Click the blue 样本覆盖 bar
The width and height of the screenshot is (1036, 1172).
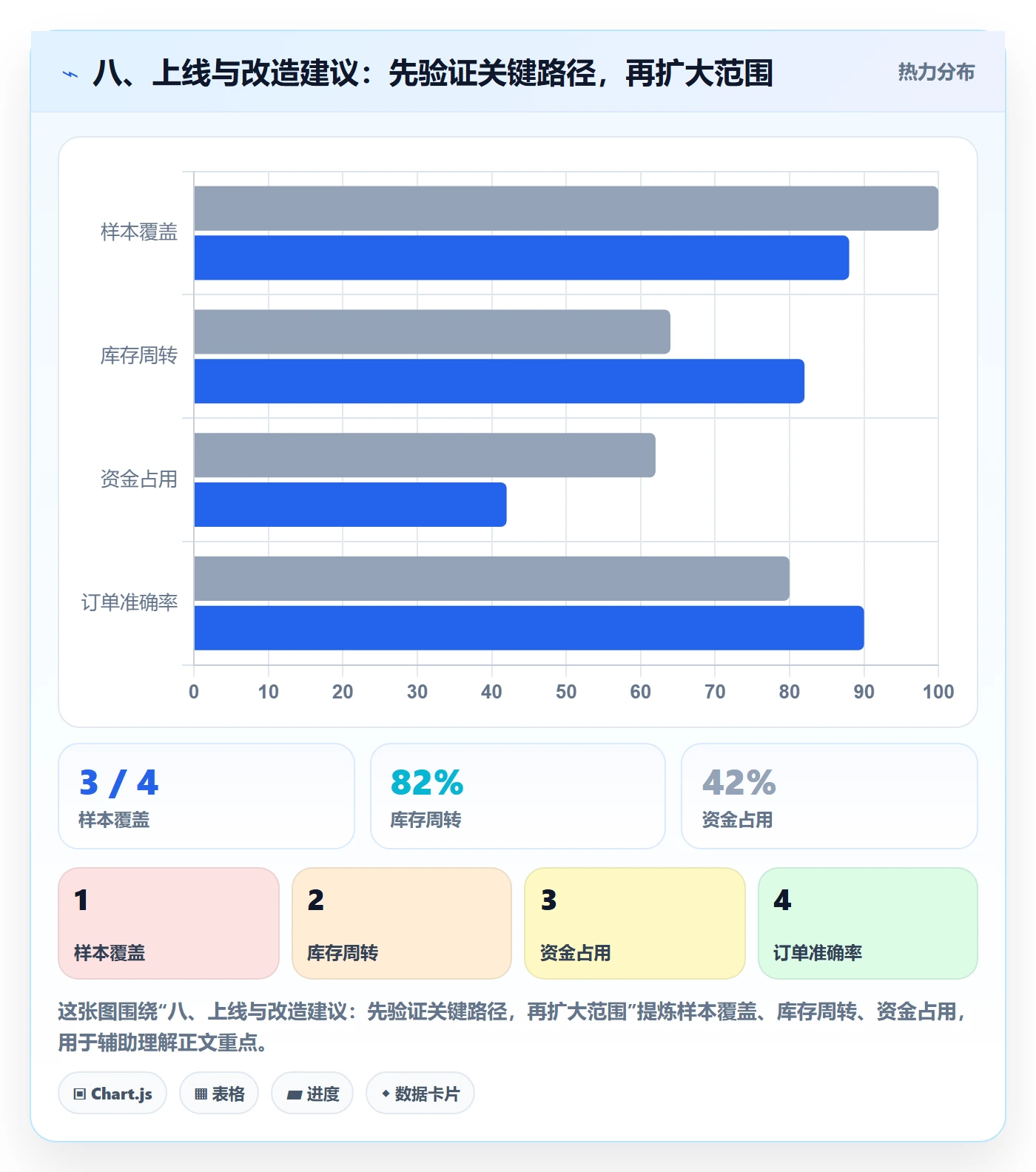(x=522, y=257)
